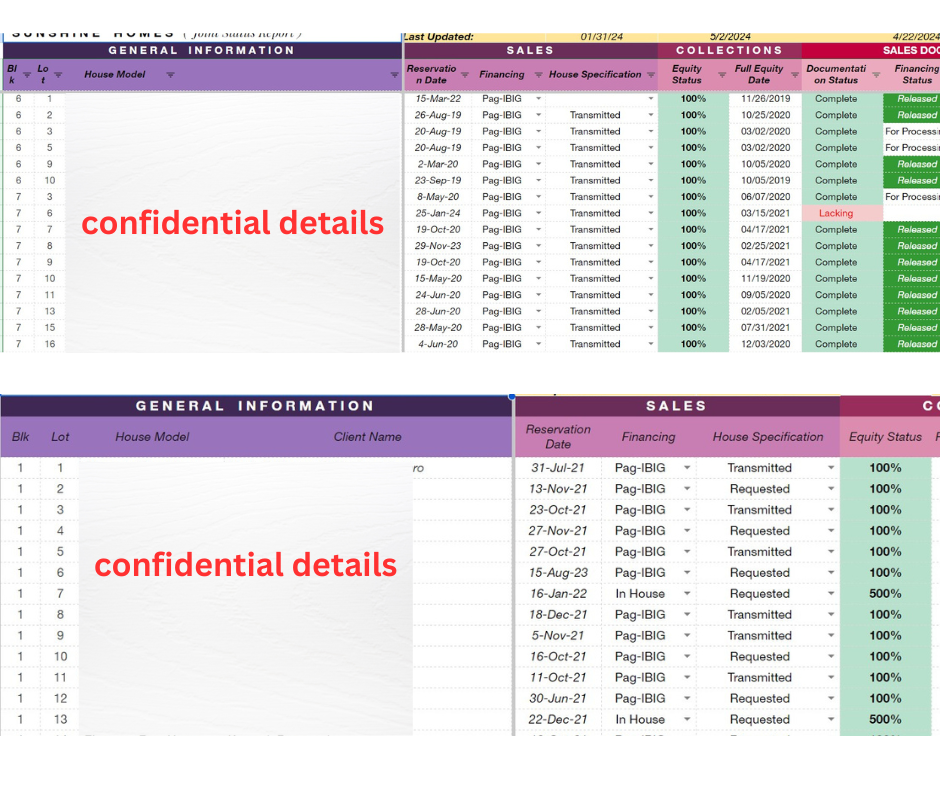
Task: Click the COLLECTIONS section header
Action: 729,50
